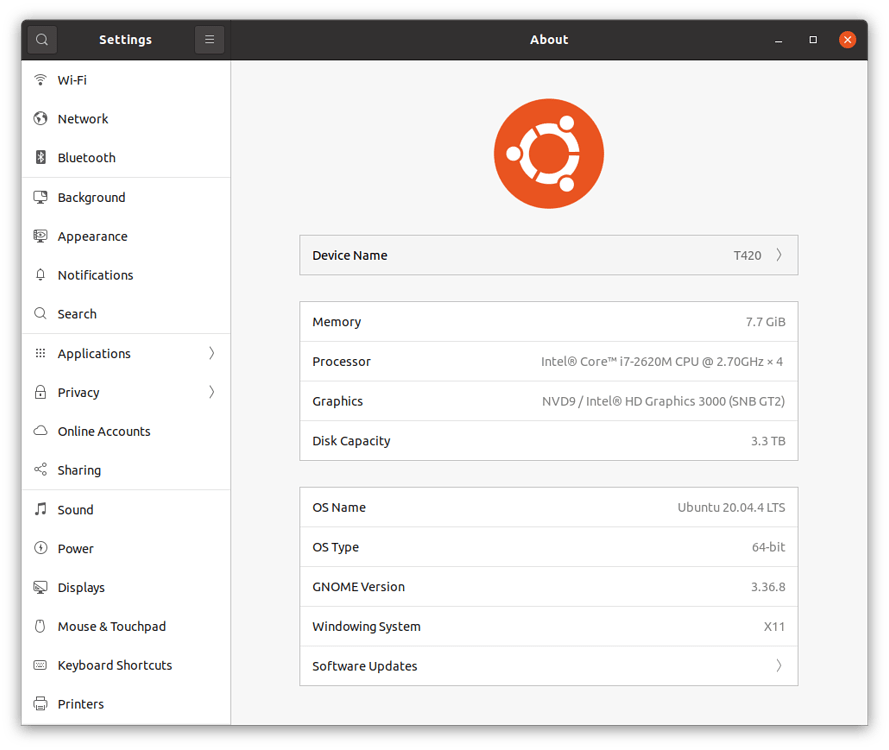Click the Bluetooth icon in the sidebar

click(x=41, y=158)
